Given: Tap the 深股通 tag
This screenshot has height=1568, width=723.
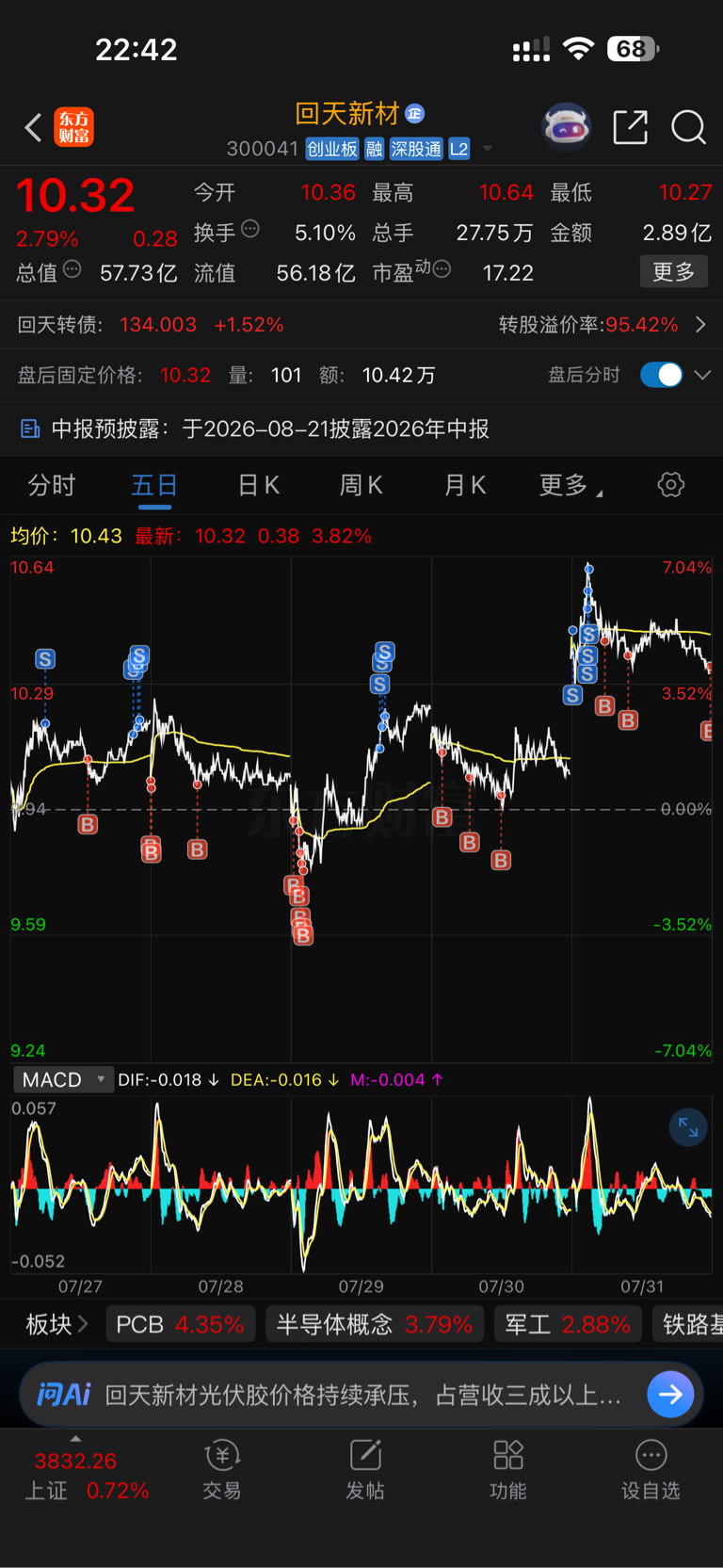Looking at the screenshot, I should tap(416, 149).
